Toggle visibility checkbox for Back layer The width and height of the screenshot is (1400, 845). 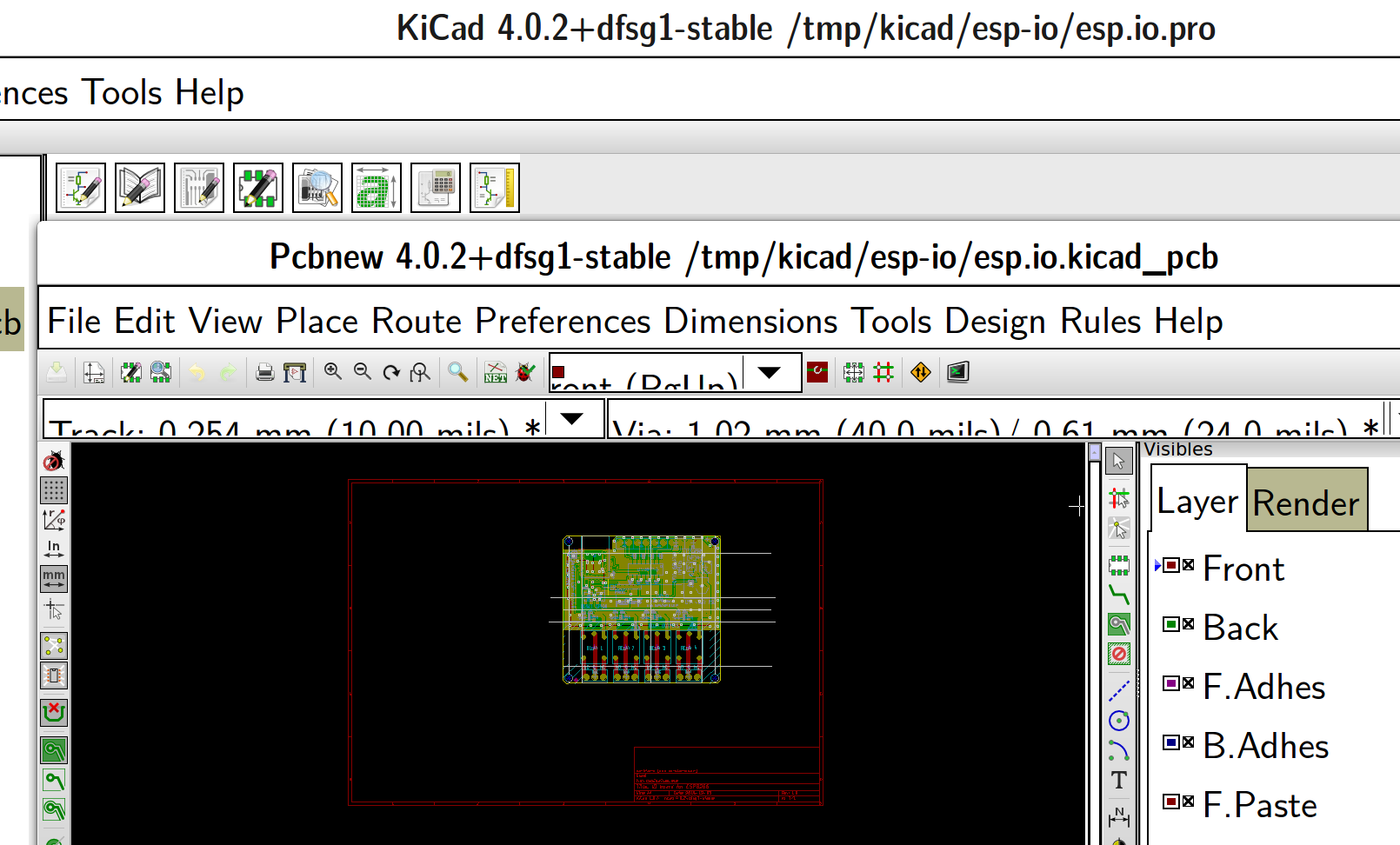tap(1189, 623)
